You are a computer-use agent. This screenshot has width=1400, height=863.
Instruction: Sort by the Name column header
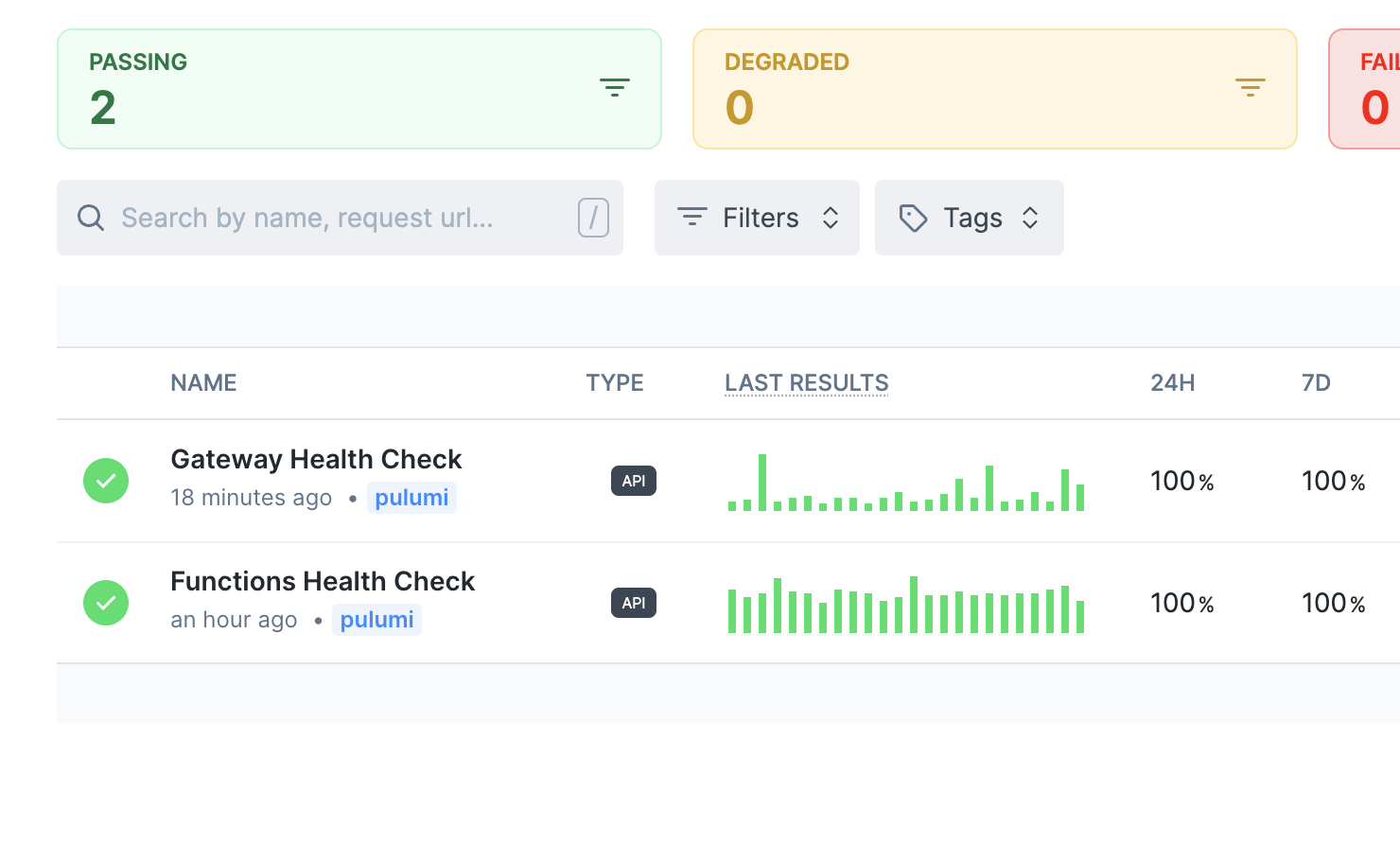[203, 383]
